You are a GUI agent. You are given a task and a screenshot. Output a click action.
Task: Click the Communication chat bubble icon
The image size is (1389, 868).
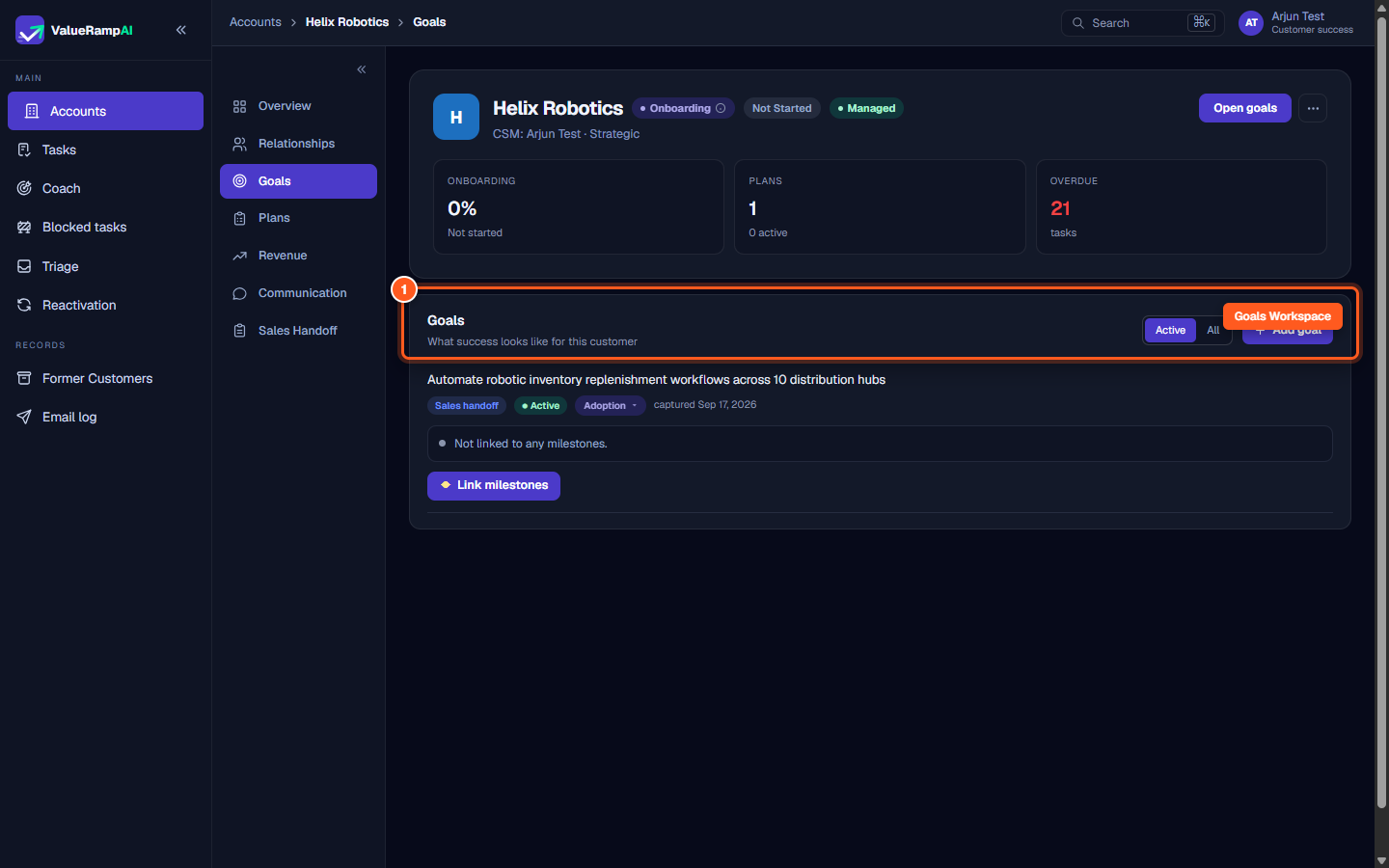pyautogui.click(x=240, y=293)
